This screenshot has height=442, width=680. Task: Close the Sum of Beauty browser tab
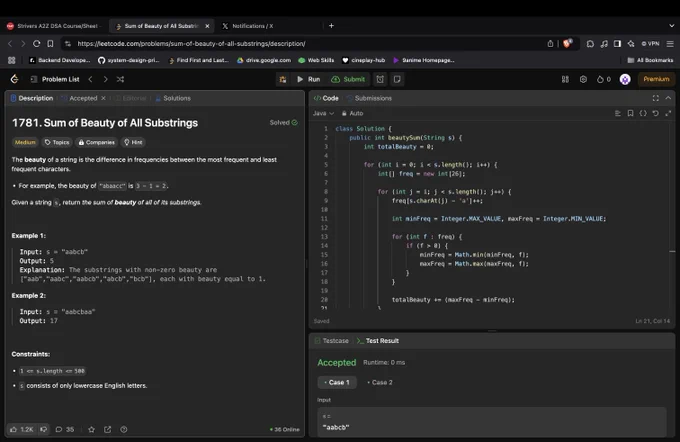pyautogui.click(x=207, y=26)
